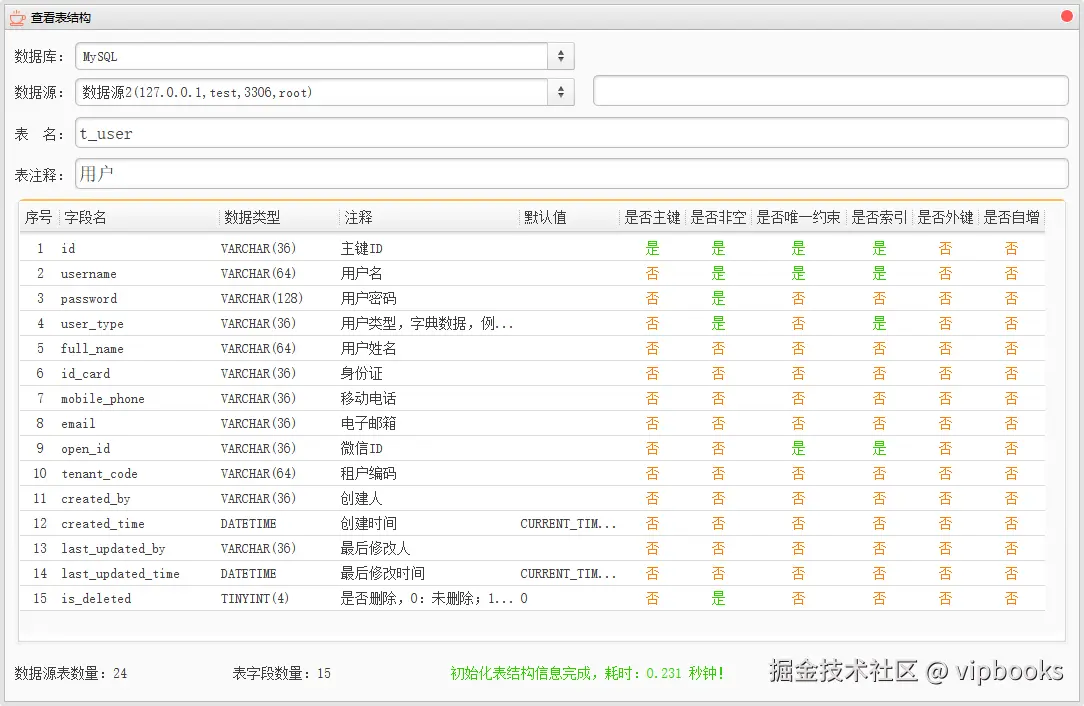This screenshot has width=1084, height=706.
Task: Click the 表字段数量: 15 status text
Action: 281,673
